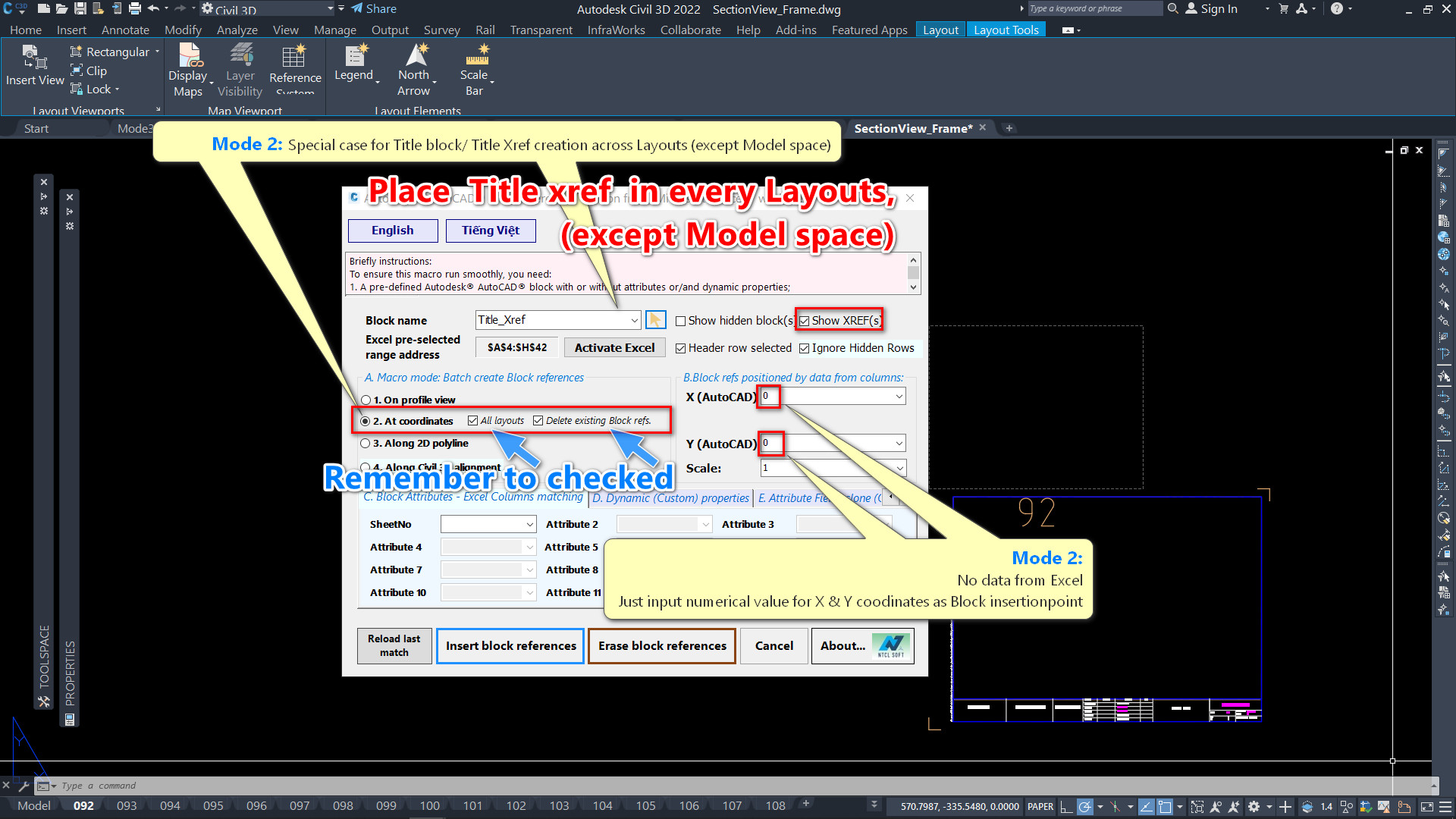
Task: Switch to layout tab 095
Action: 213,805
